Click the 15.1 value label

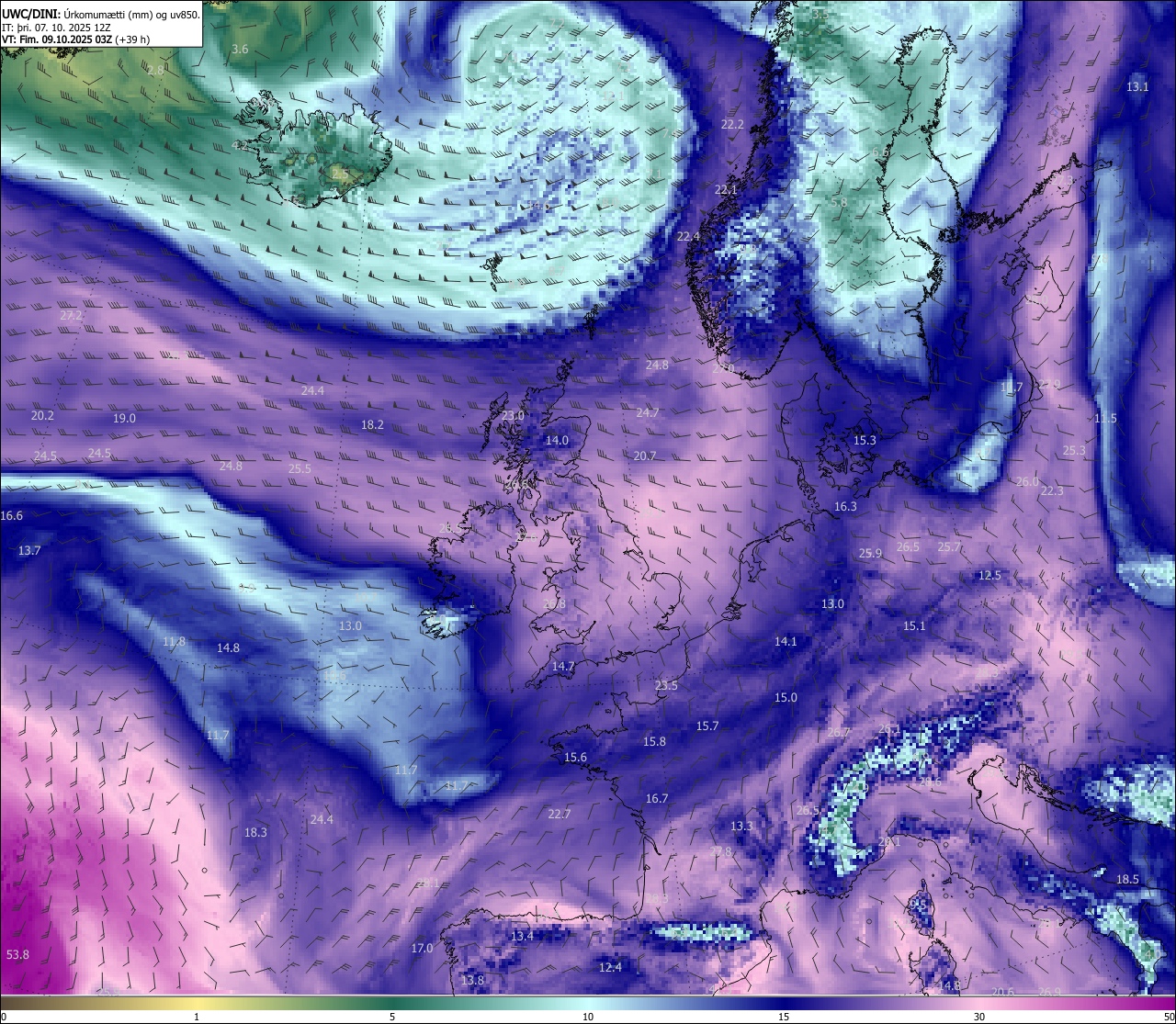pyautogui.click(x=914, y=625)
